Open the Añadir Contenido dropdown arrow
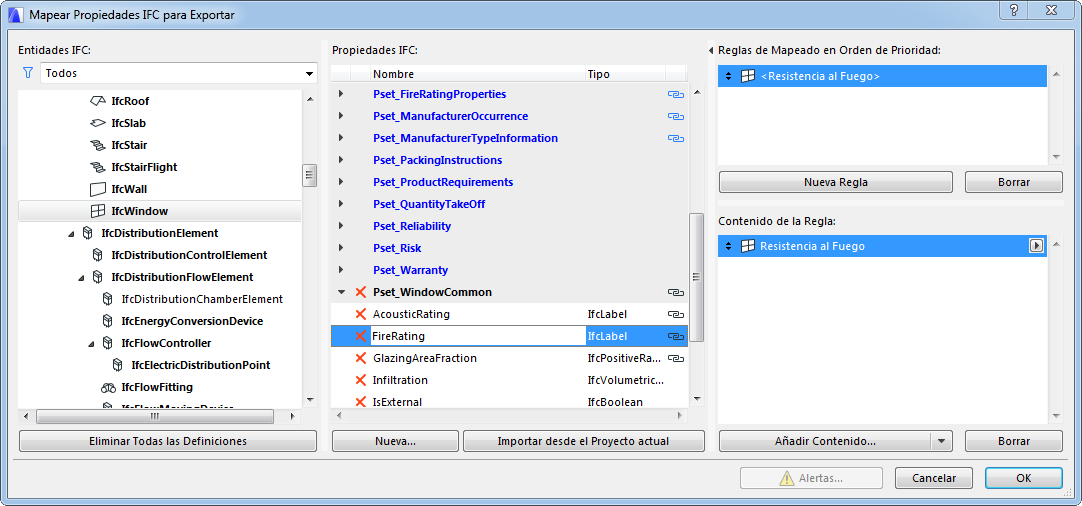 (x=941, y=441)
